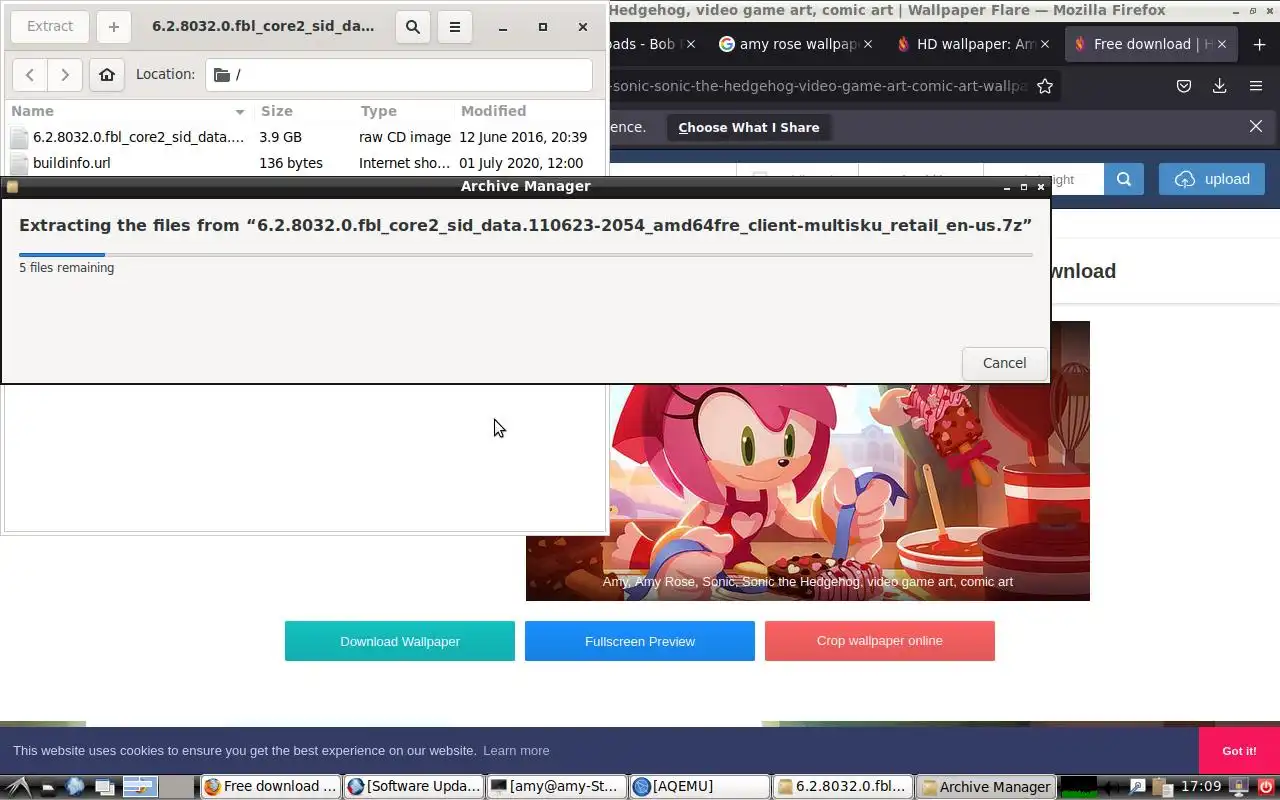
Task: Click the desktop pager in the panel
Action: click(159, 787)
